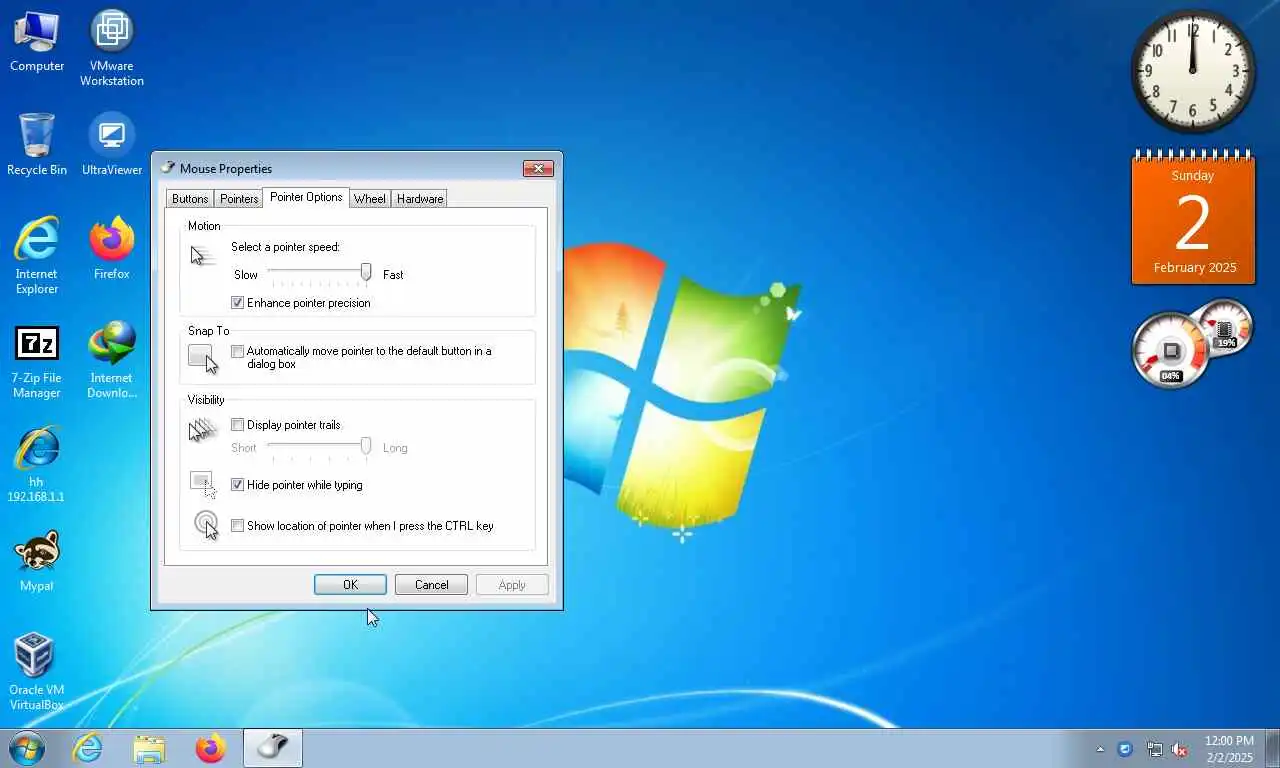Viewport: 1280px width, 768px height.
Task: Switch to the Hardware tab
Action: pos(420,199)
